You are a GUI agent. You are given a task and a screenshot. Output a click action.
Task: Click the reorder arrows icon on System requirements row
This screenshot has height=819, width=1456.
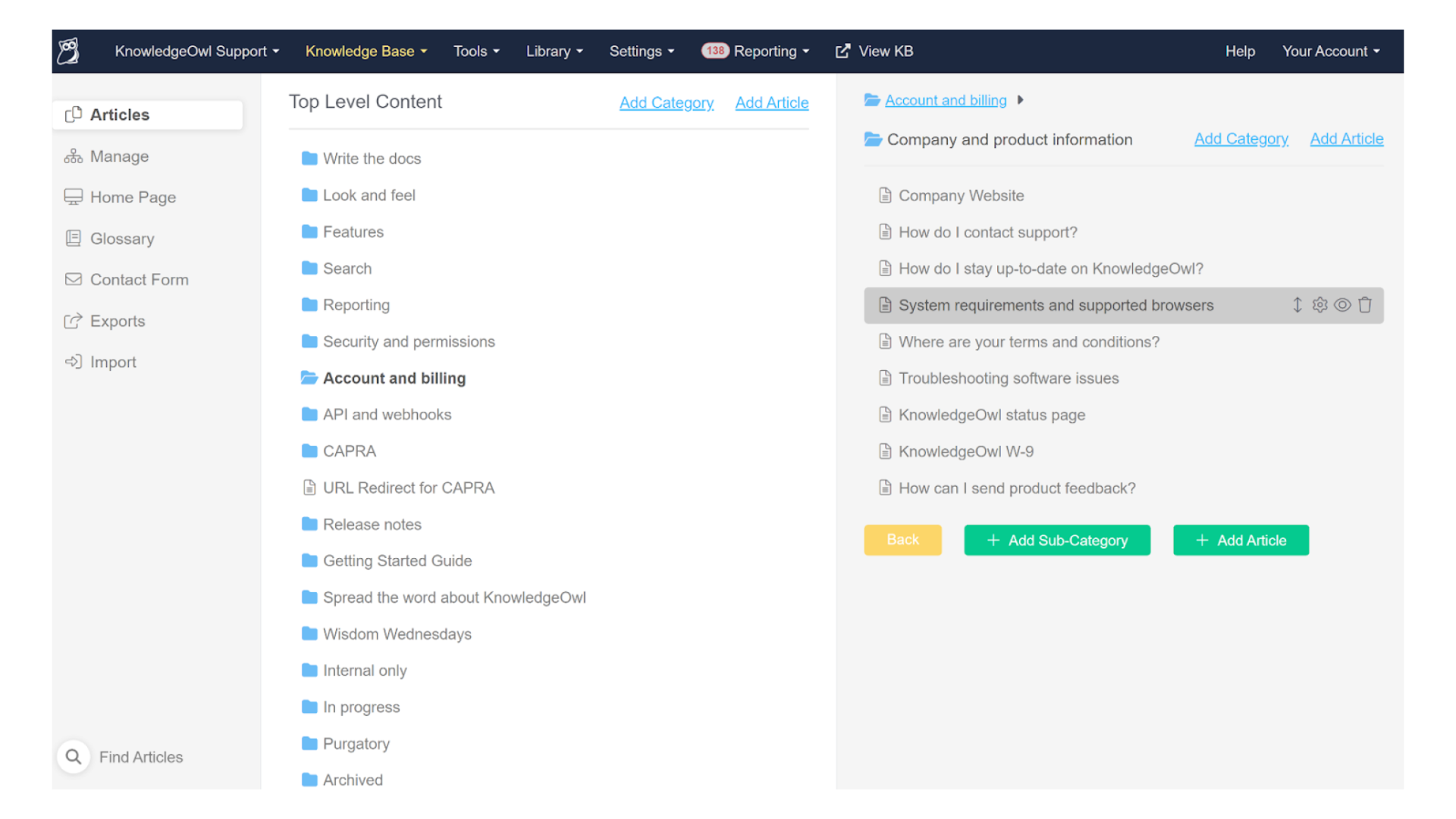pos(1298,305)
